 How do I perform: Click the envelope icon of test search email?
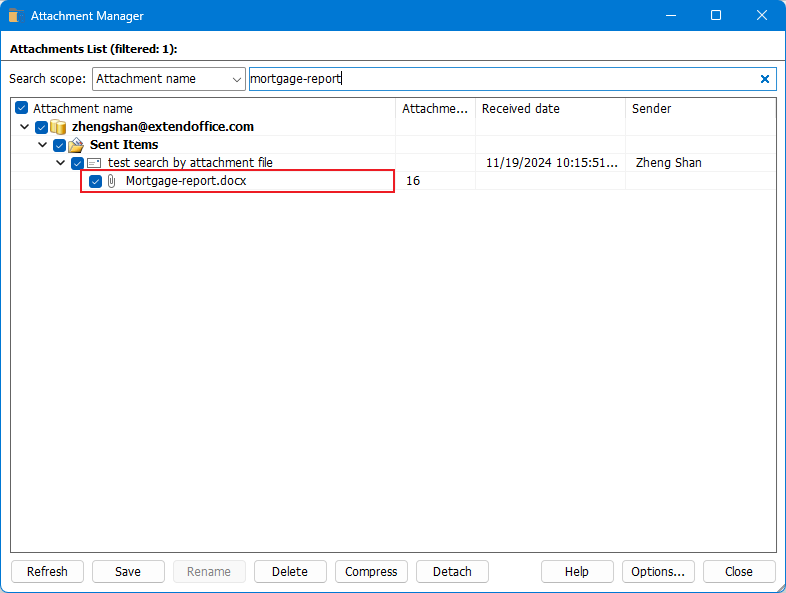coord(94,163)
